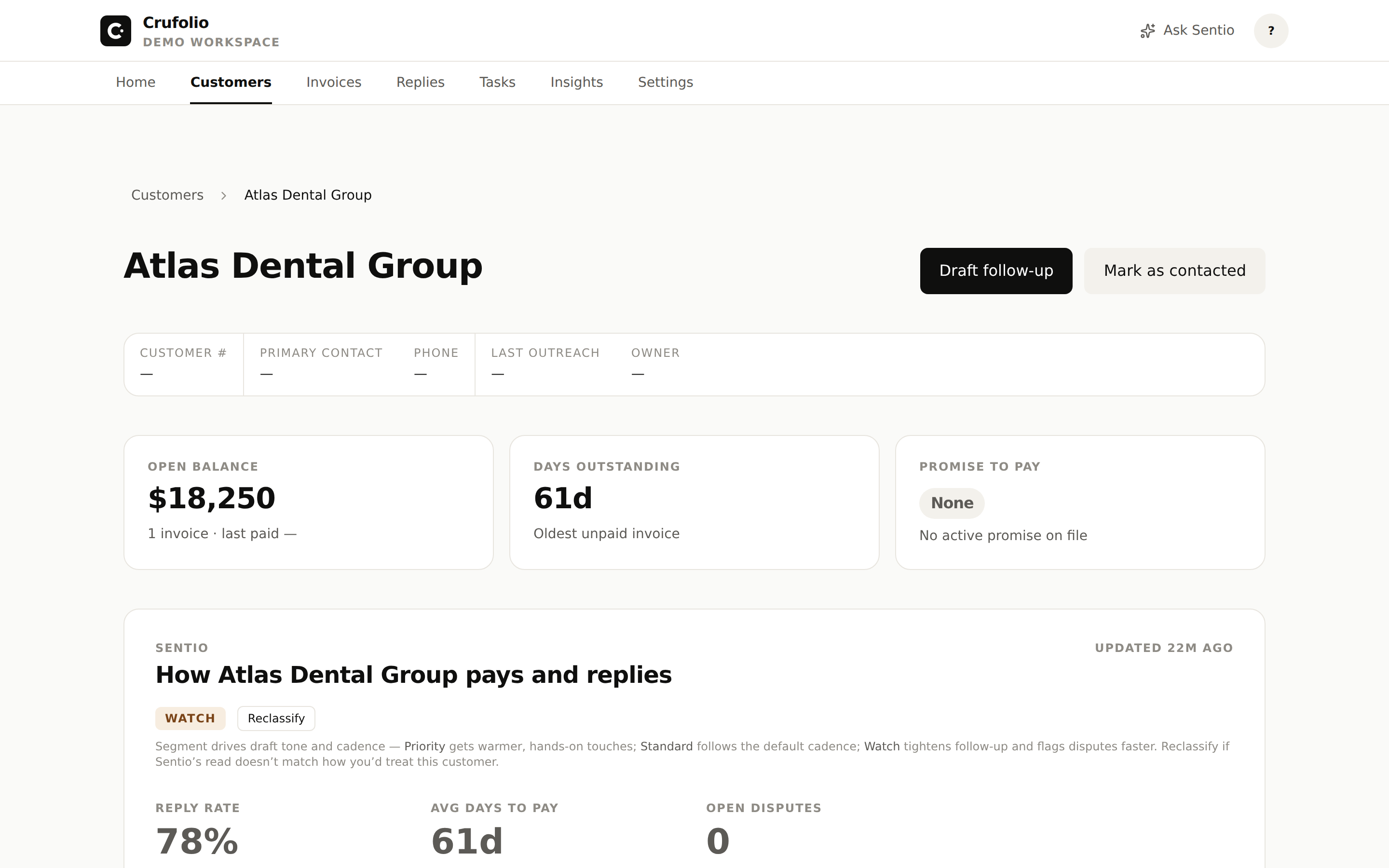Click the $18,250 open balance value

[x=212, y=498]
